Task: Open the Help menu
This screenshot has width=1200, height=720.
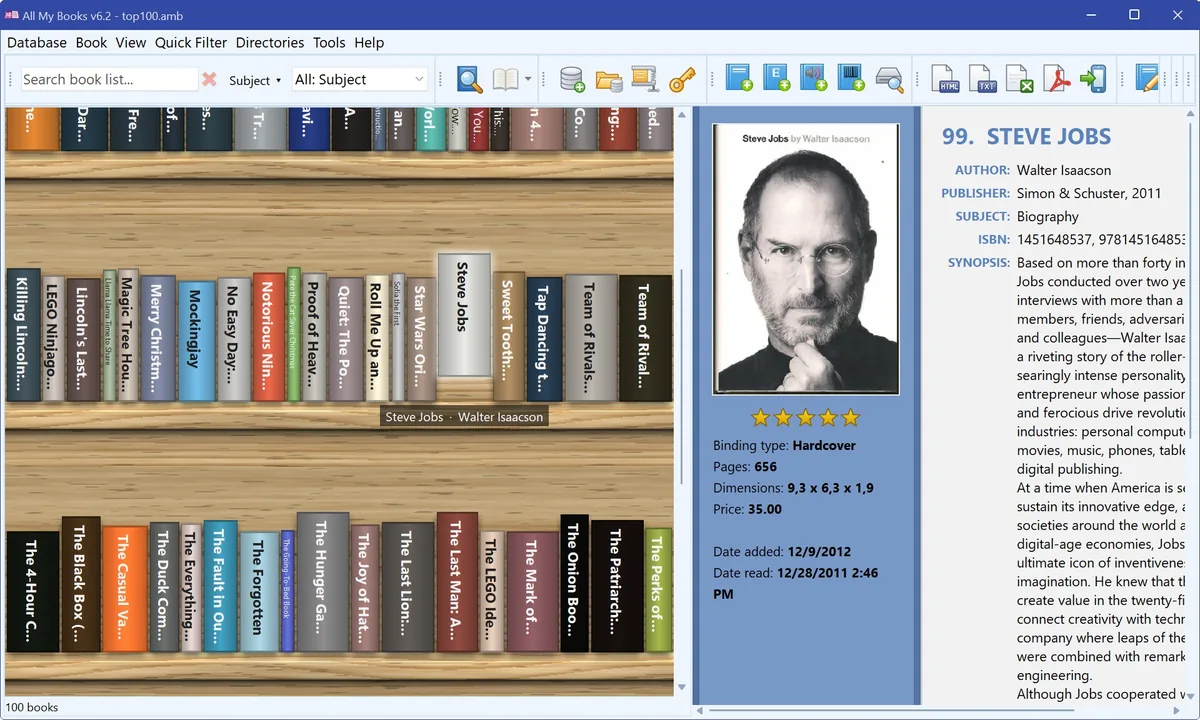Action: 369,42
